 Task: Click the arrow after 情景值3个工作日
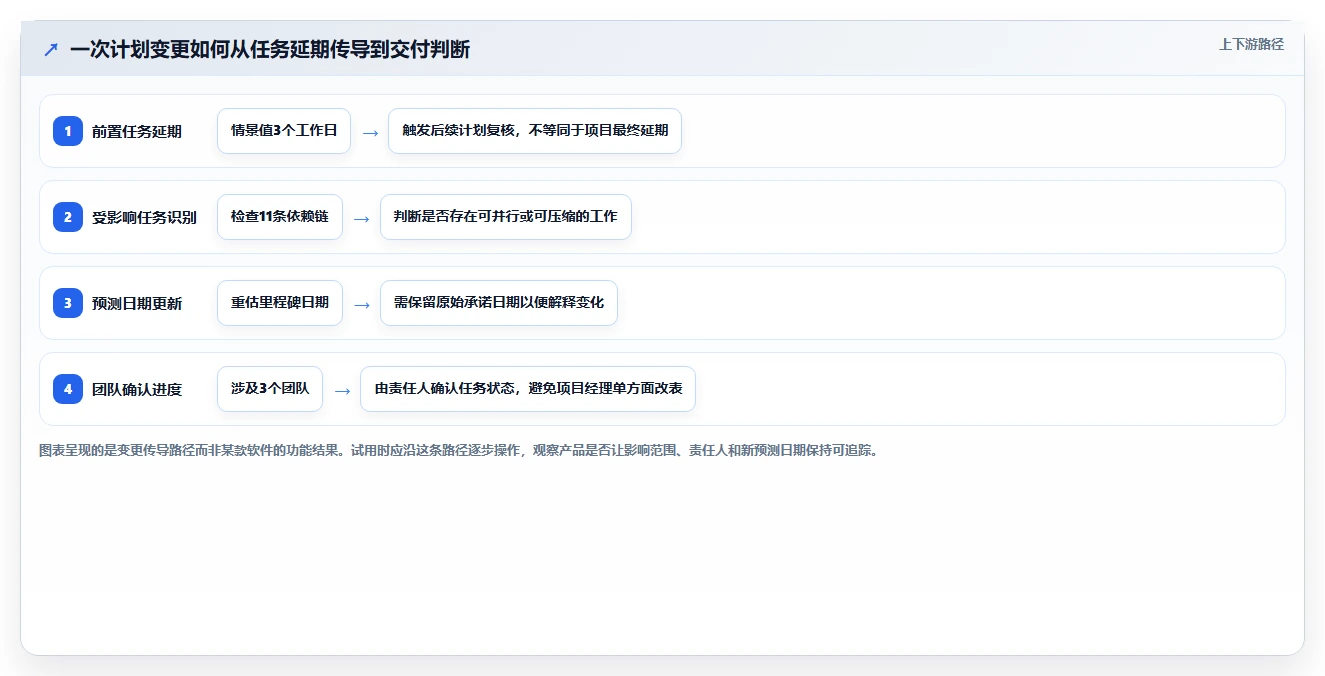click(370, 132)
